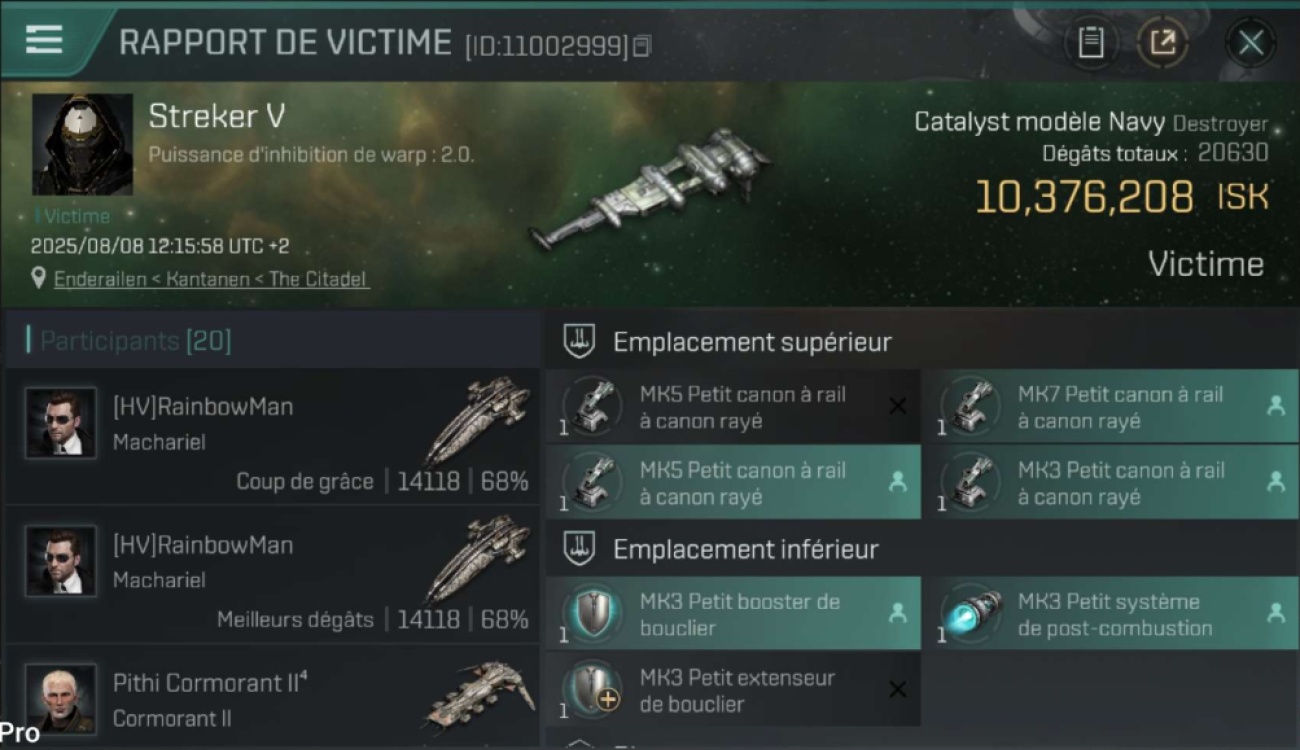Switch to the Participants [20] tab
This screenshot has height=750, width=1300.
(x=135, y=341)
